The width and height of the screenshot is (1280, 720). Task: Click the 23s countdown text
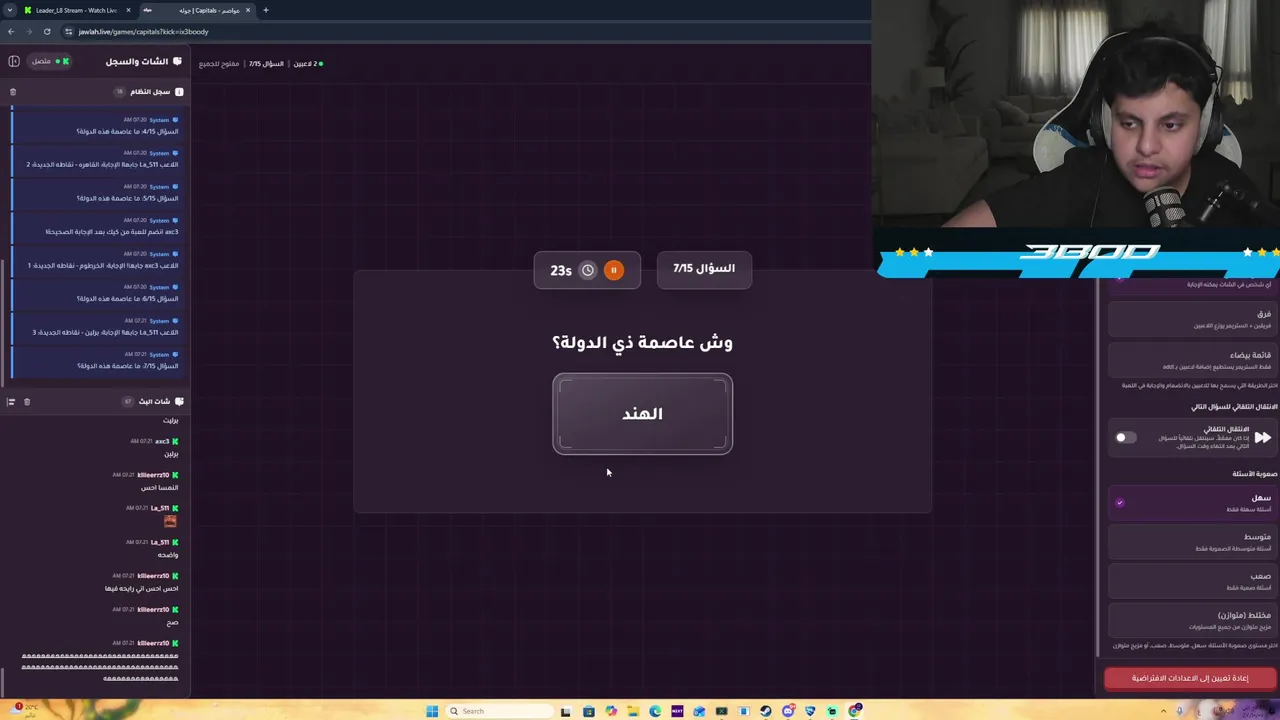(x=561, y=270)
